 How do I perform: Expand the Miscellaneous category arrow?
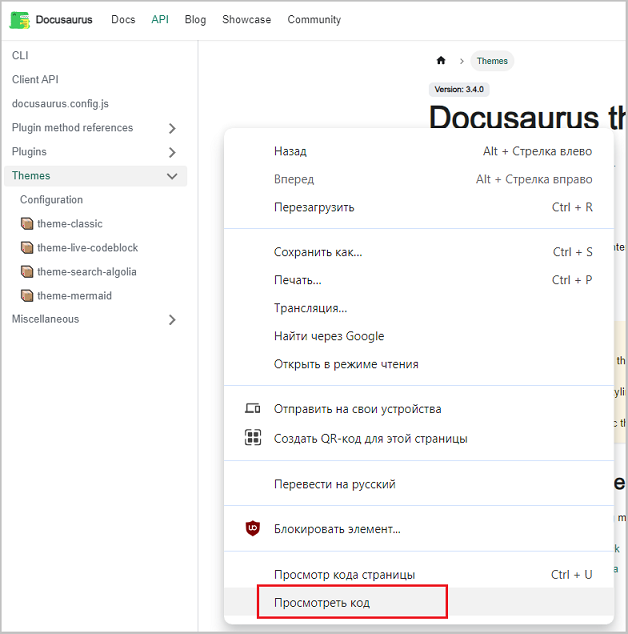172,320
